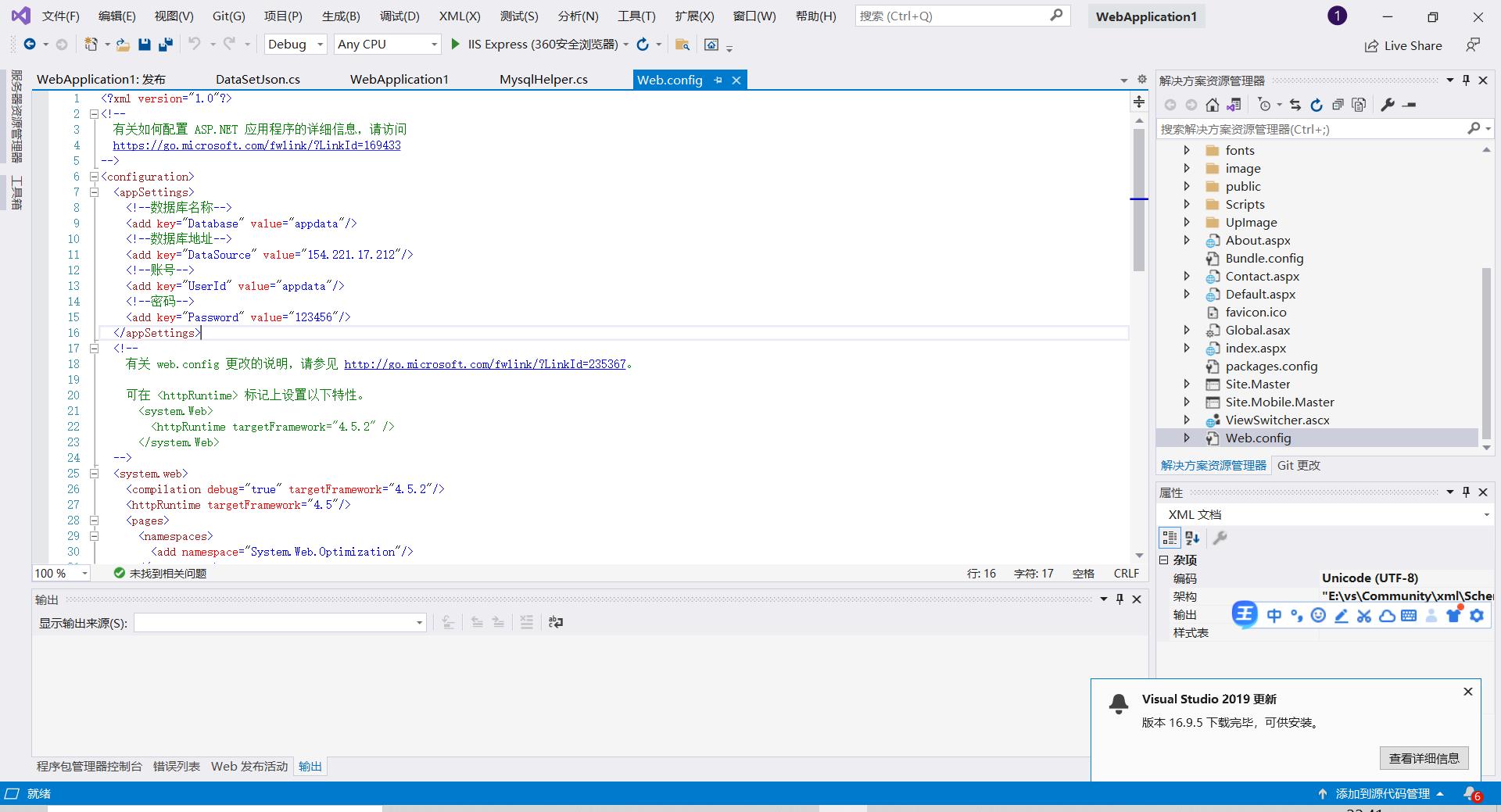This screenshot has height=812, width=1501.
Task: Open the Debug configuration dropdown
Action: pos(296,45)
